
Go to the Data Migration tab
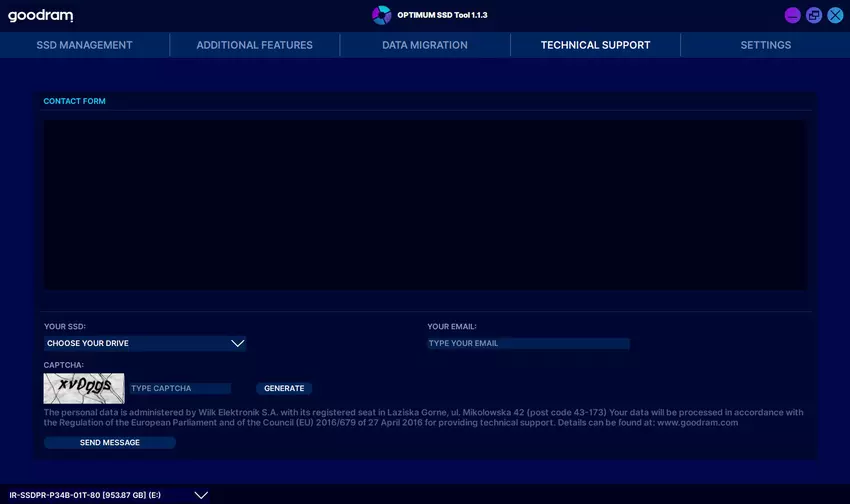point(424,45)
